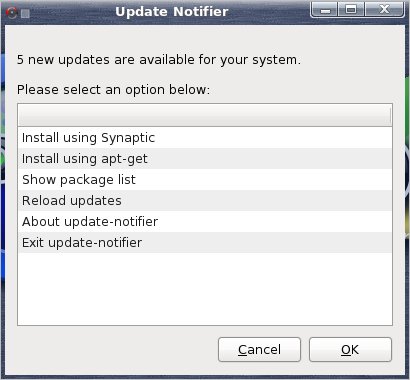Viewport: 410px width, 380px height.
Task: Confirm selection with the OK button
Action: (350, 350)
